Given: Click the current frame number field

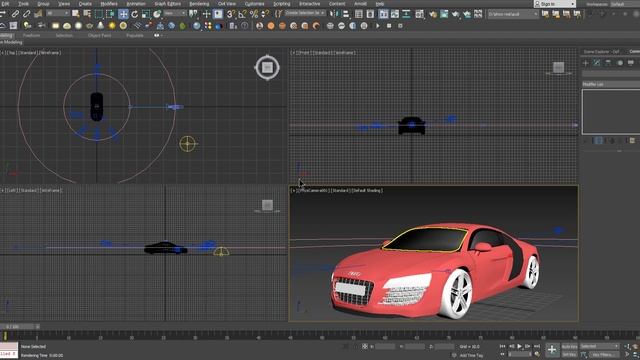Looking at the screenshot, I should [520, 354].
